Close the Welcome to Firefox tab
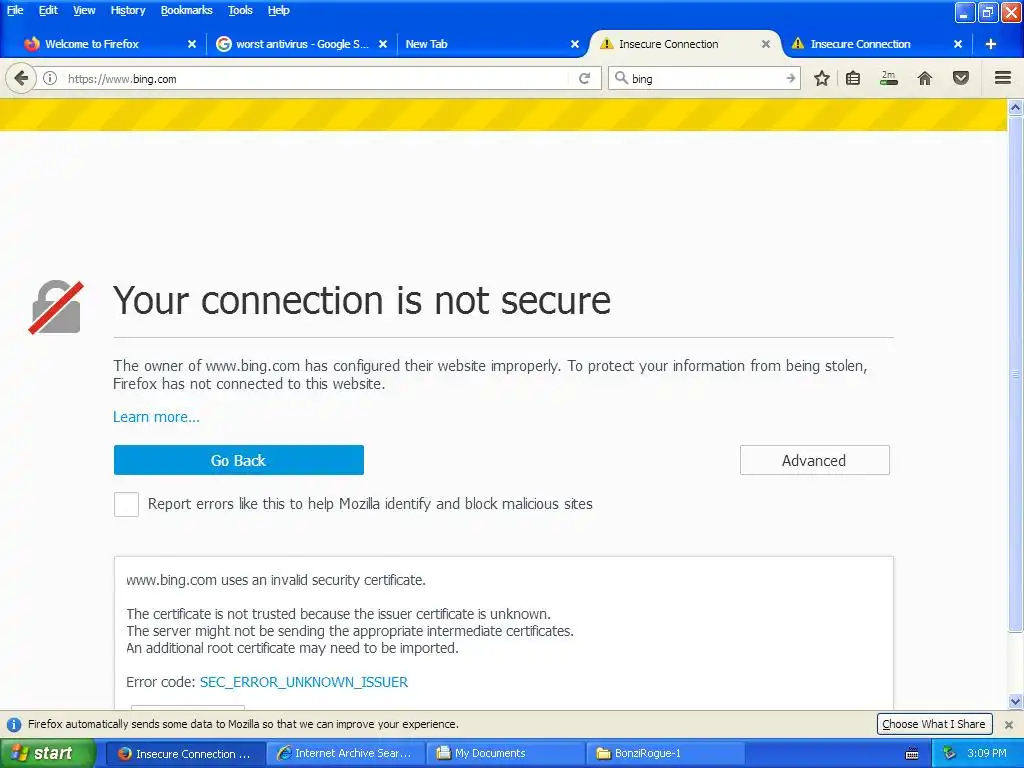The width and height of the screenshot is (1024, 768). click(192, 44)
